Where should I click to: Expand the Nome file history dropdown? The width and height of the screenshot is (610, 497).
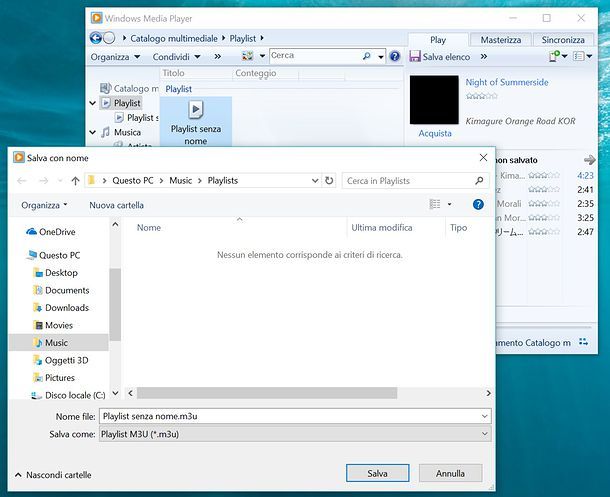point(485,416)
